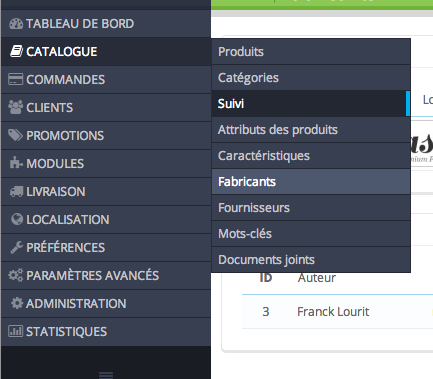Select the Franck Lourit author cell

pyautogui.click(x=333, y=312)
